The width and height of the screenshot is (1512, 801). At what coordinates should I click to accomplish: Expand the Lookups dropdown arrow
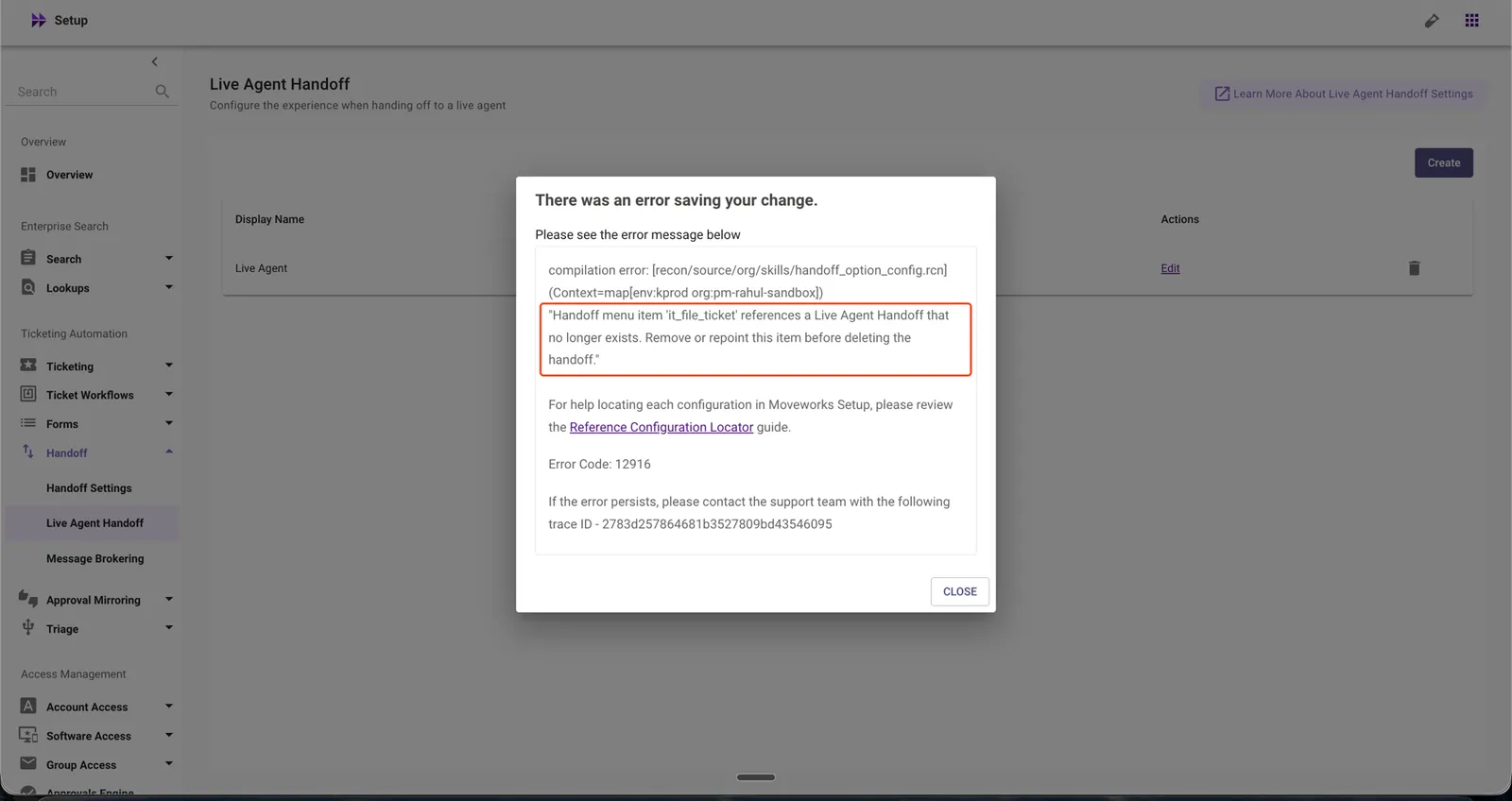click(x=169, y=287)
